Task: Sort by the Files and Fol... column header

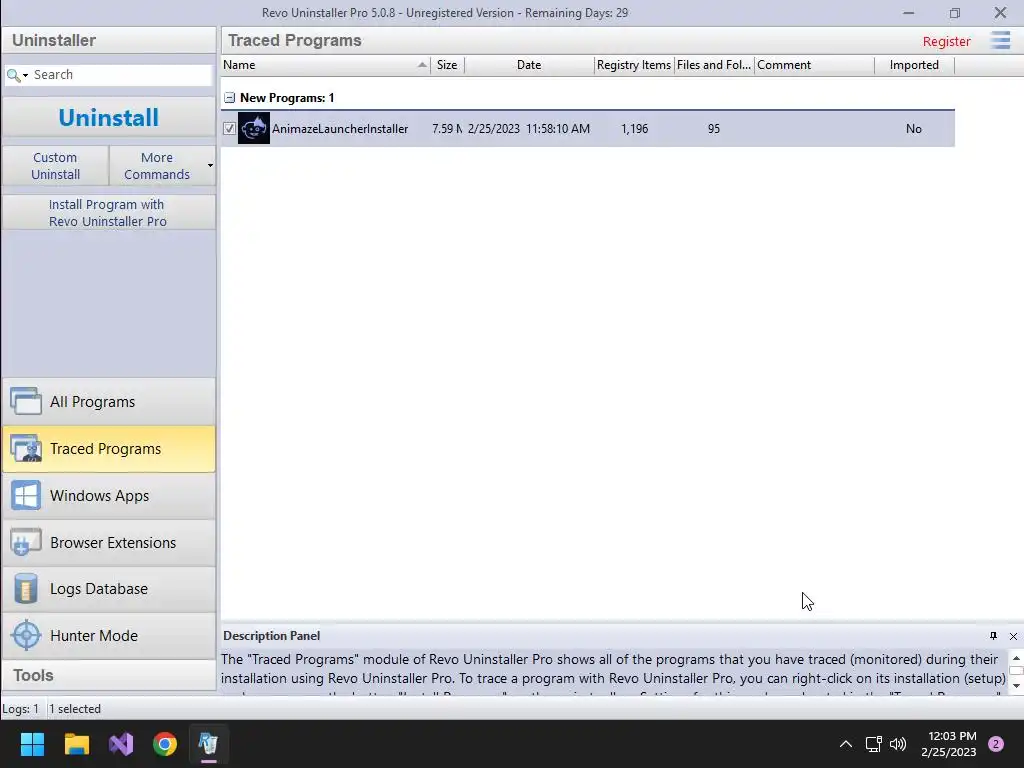Action: (714, 65)
